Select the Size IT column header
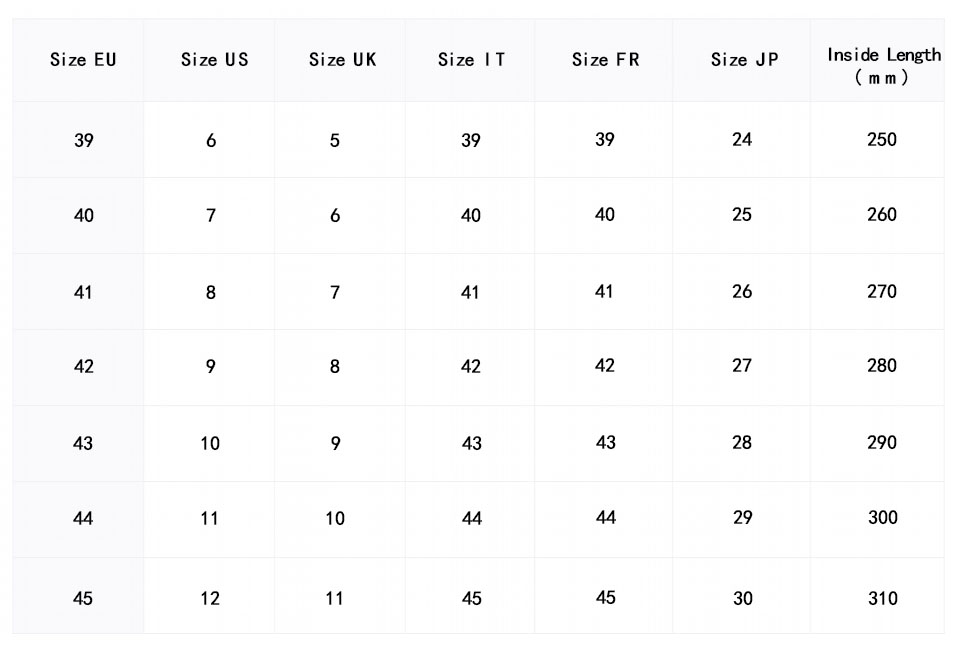 (x=471, y=60)
